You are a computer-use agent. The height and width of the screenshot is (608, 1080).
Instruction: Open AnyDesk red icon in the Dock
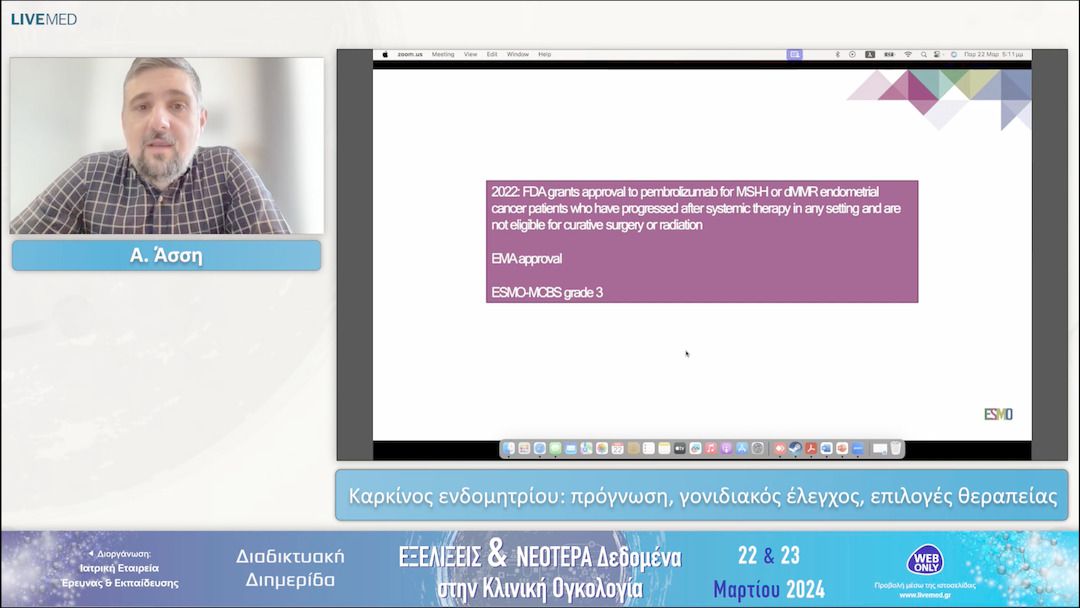(780, 448)
